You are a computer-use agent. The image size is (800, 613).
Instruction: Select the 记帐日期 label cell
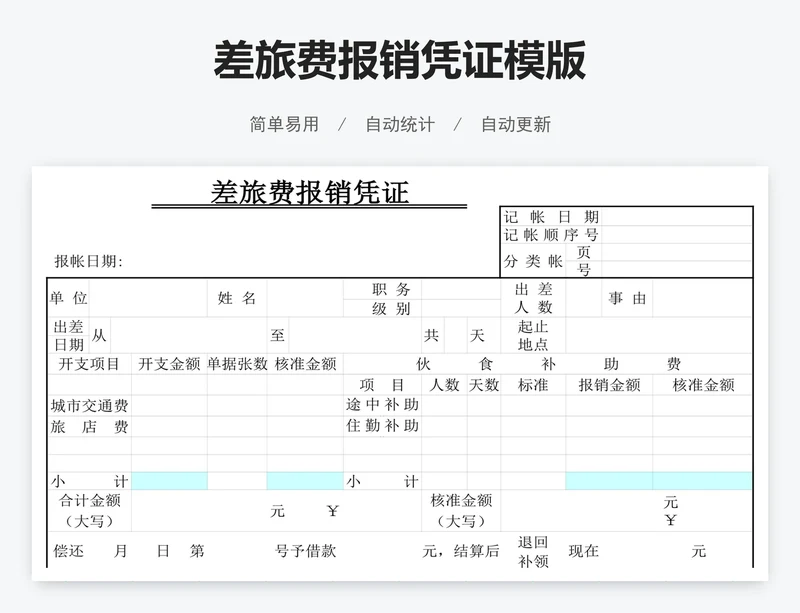coord(551,216)
